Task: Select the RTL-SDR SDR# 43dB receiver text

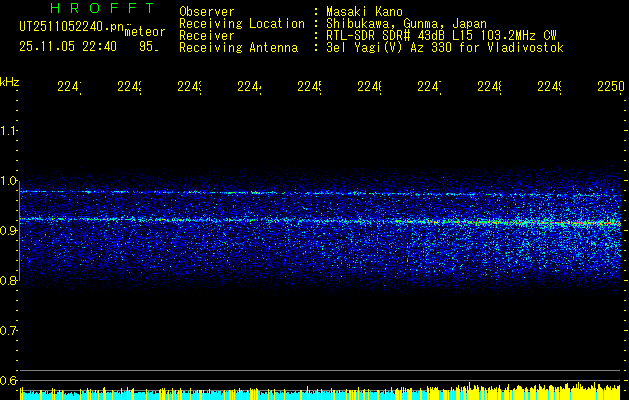Action: pyautogui.click(x=441, y=36)
